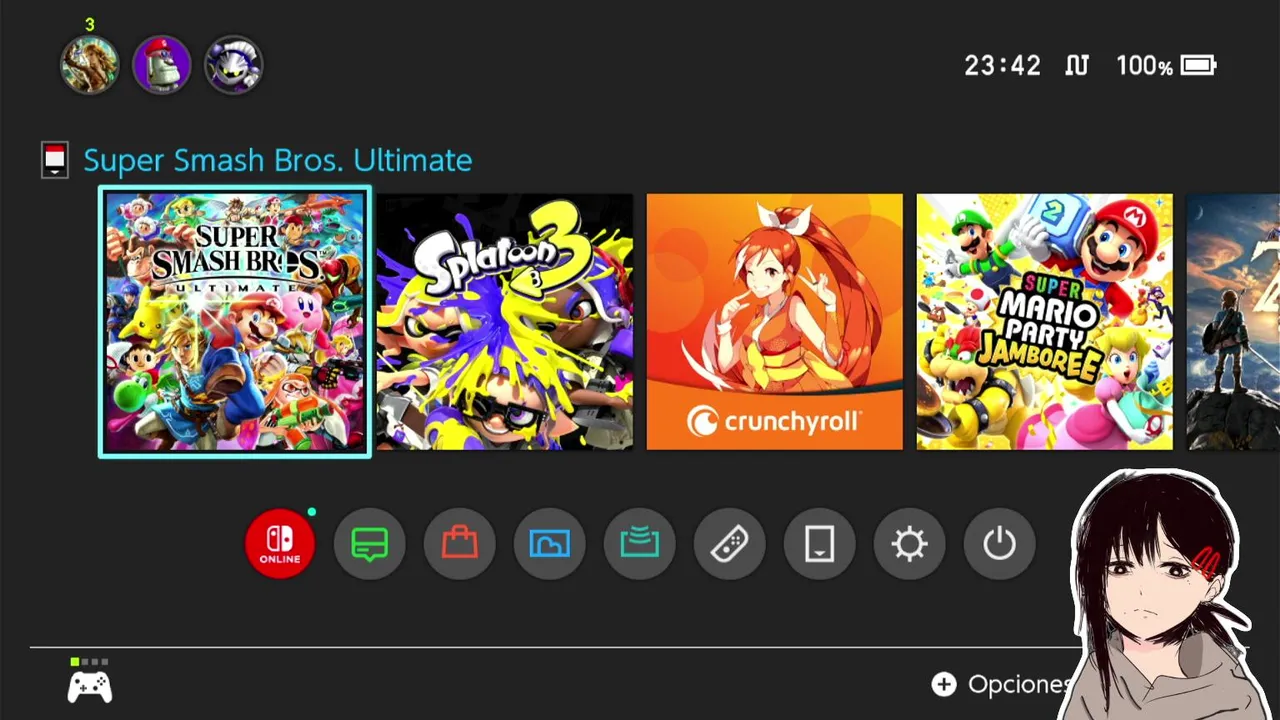Select the first user profile avatar
The height and width of the screenshot is (720, 1280).
[x=90, y=65]
